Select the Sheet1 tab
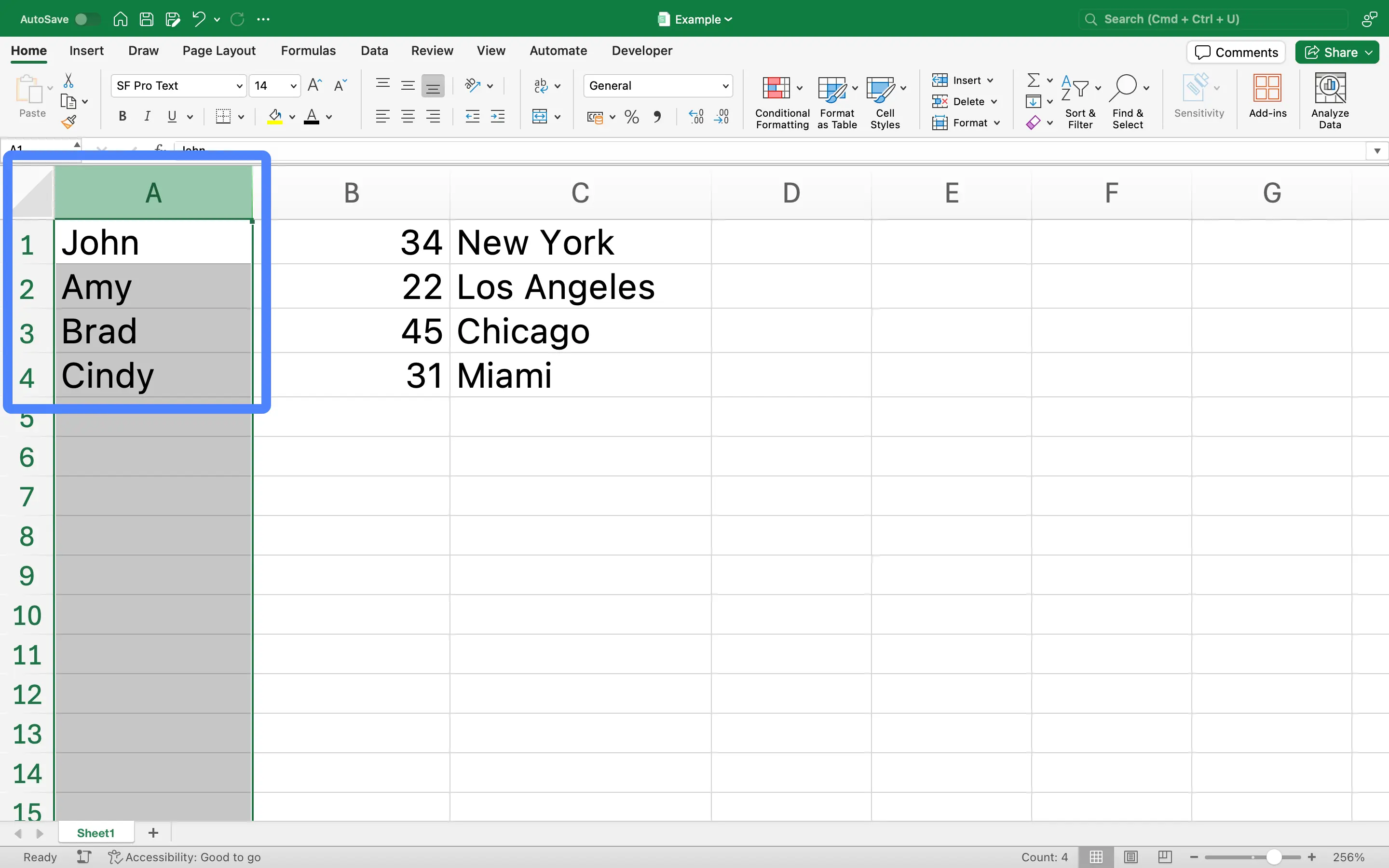The width and height of the screenshot is (1389, 868). 96,833
